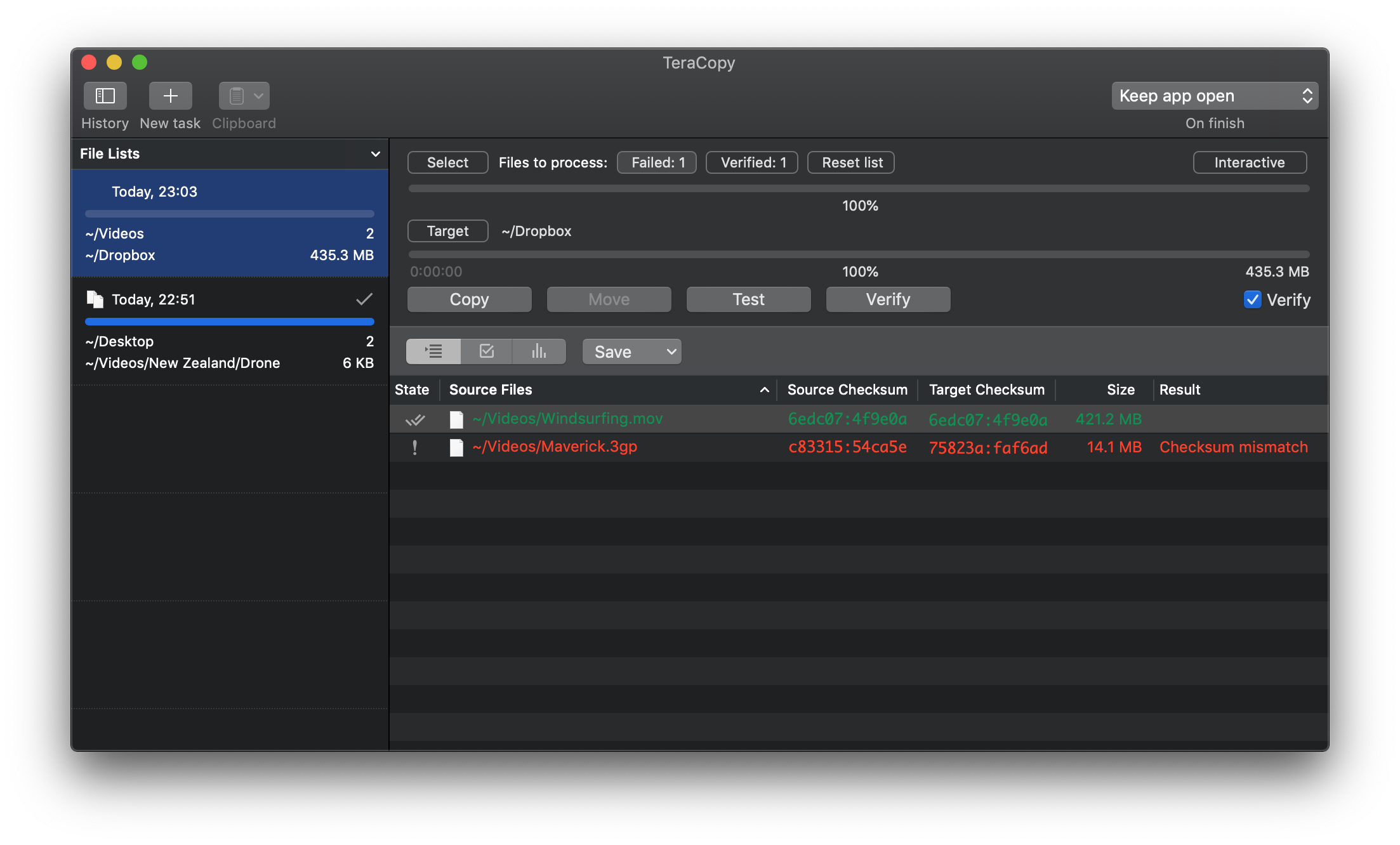Open the History panel
1400x845 pixels.
(x=104, y=96)
